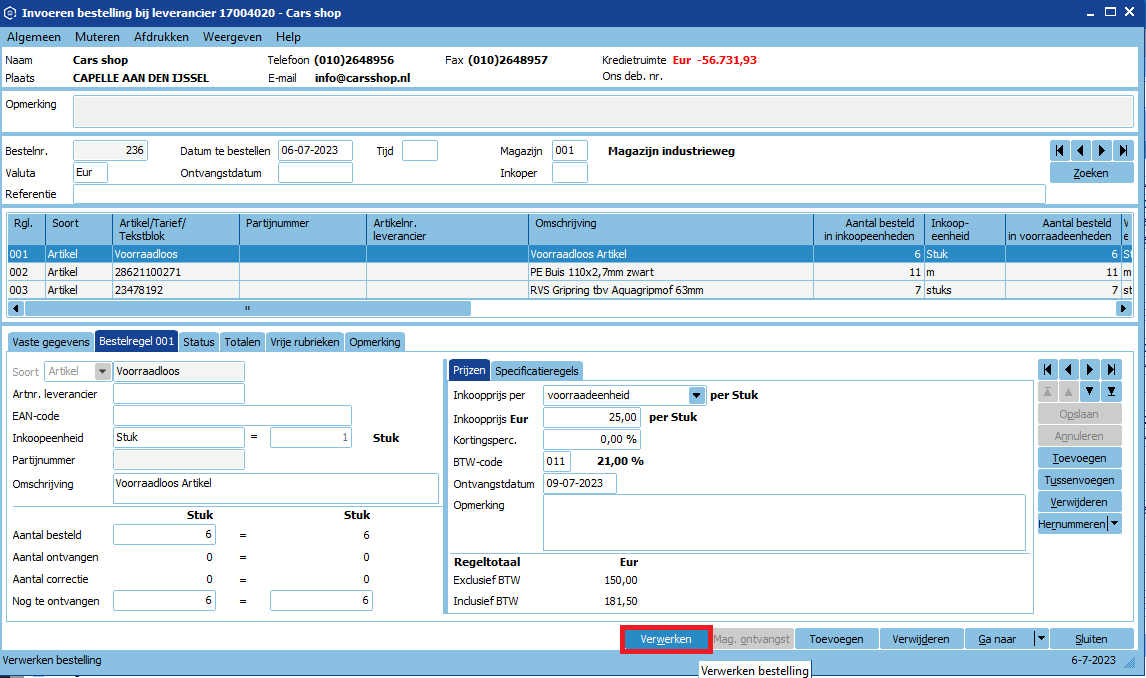
Task: Open the Inkoopprijs per dropdown
Action: [696, 395]
